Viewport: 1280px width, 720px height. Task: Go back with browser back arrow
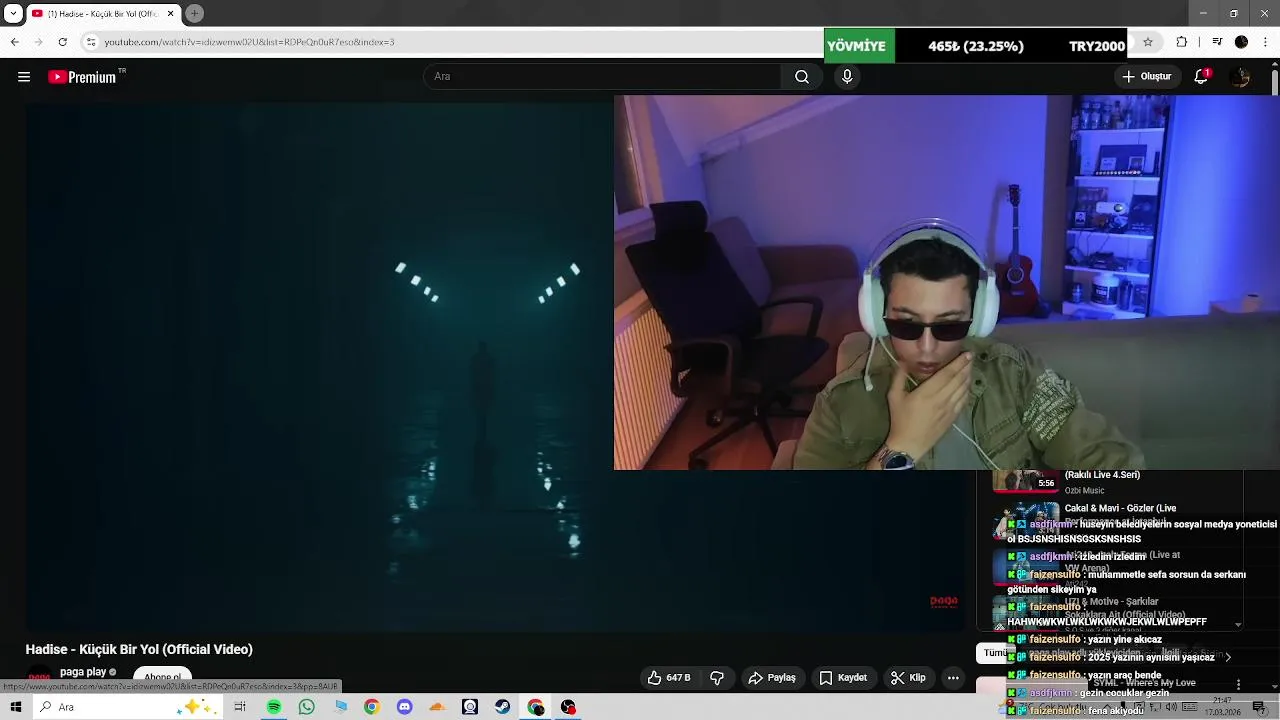tap(14, 42)
